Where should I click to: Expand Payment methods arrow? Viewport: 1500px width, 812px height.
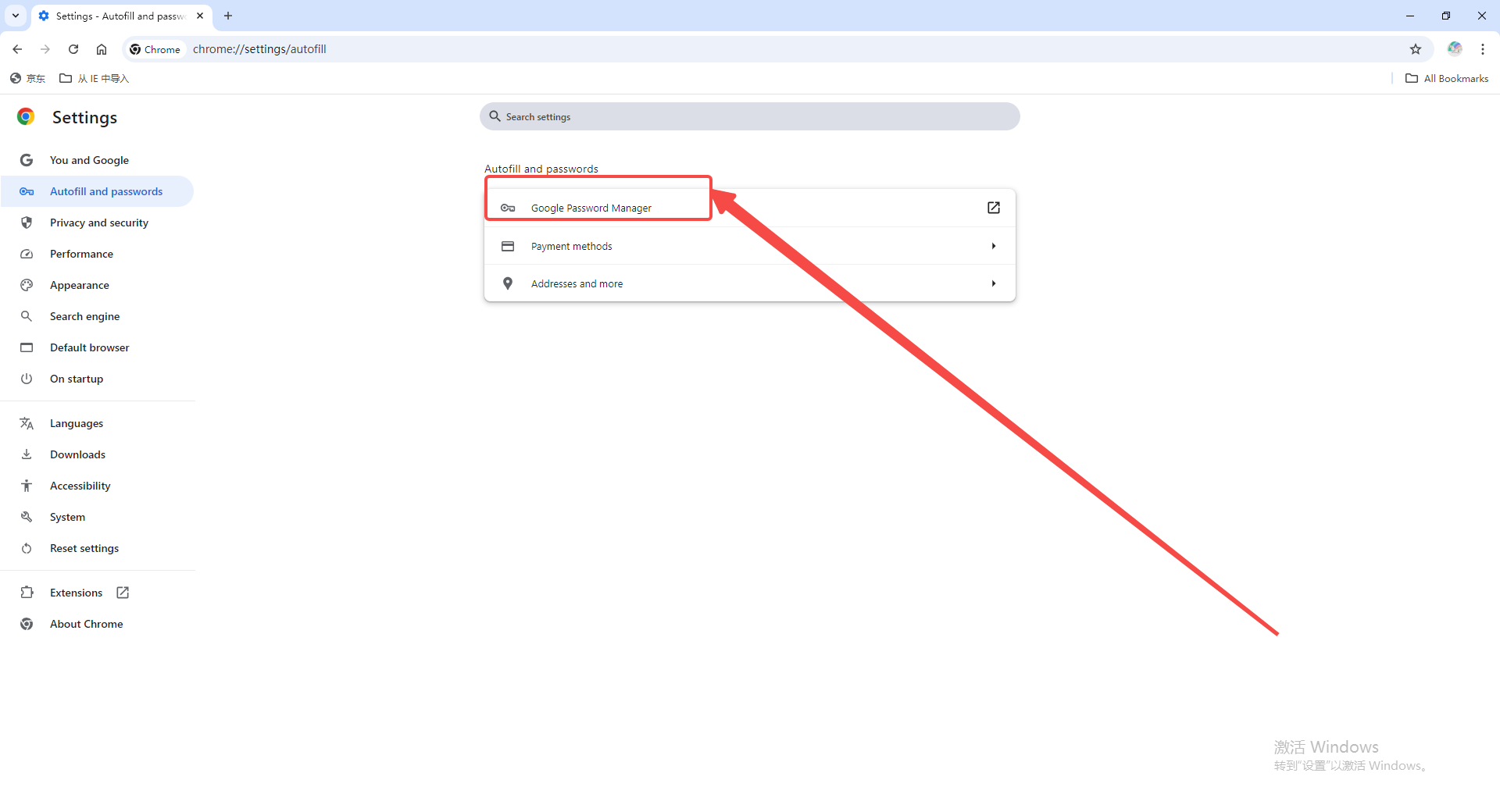[x=994, y=246]
